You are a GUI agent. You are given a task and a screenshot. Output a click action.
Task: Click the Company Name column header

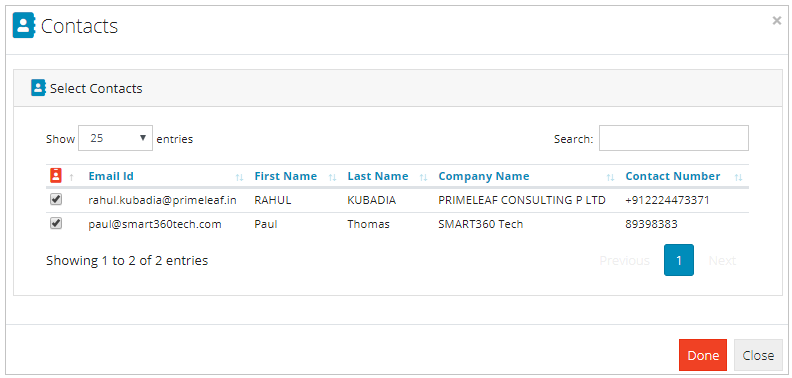point(484,176)
